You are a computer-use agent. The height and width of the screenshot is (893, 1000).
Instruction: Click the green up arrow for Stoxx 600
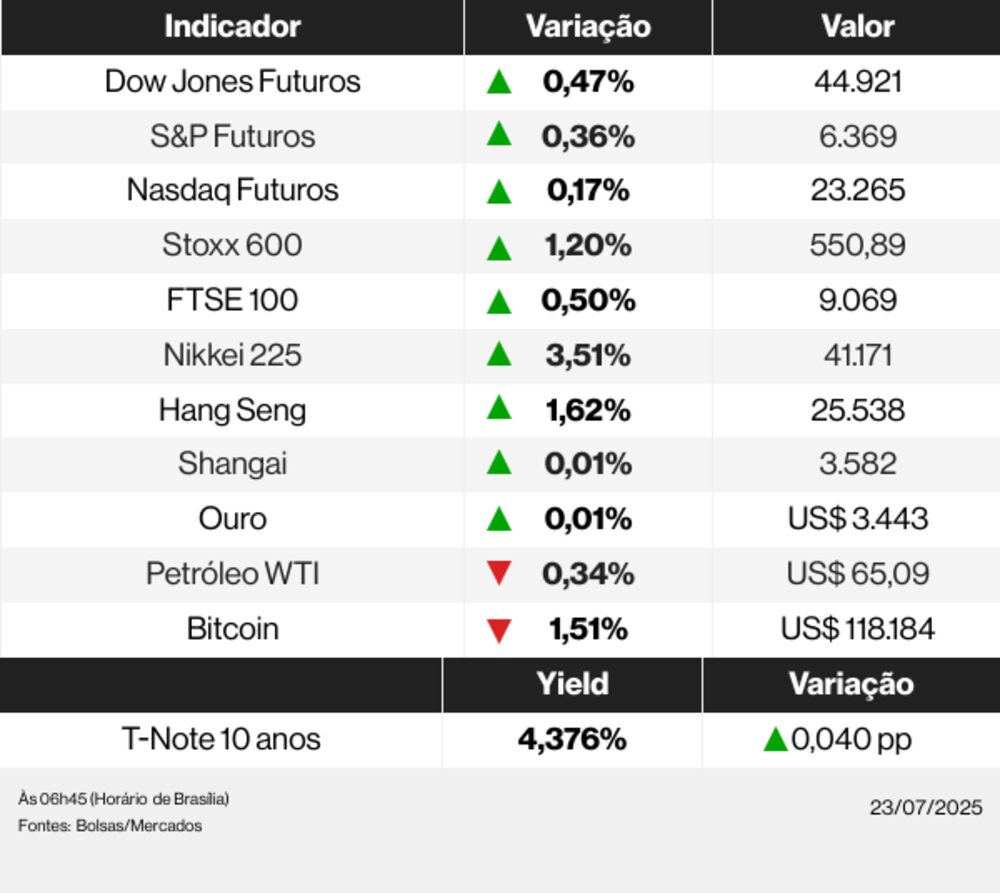click(x=499, y=246)
